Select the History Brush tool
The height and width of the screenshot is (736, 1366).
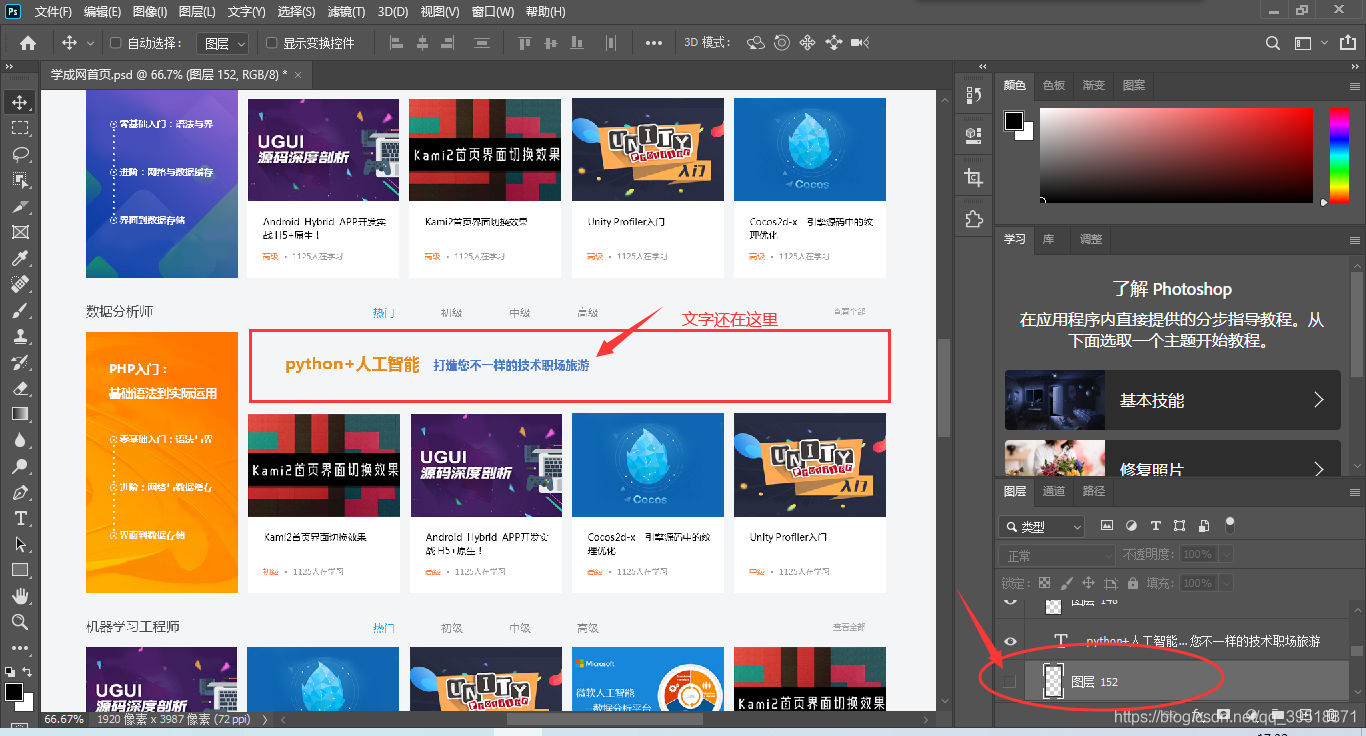[x=19, y=362]
